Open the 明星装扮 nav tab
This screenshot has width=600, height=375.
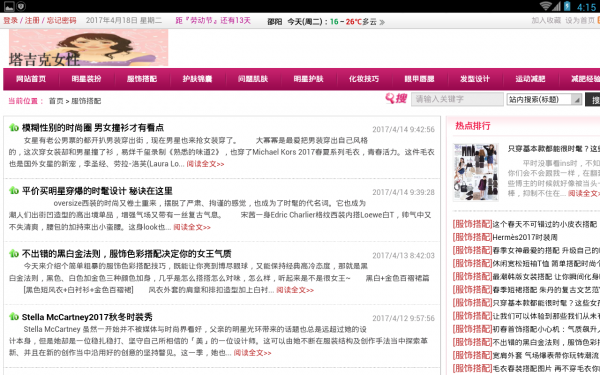(x=86, y=79)
